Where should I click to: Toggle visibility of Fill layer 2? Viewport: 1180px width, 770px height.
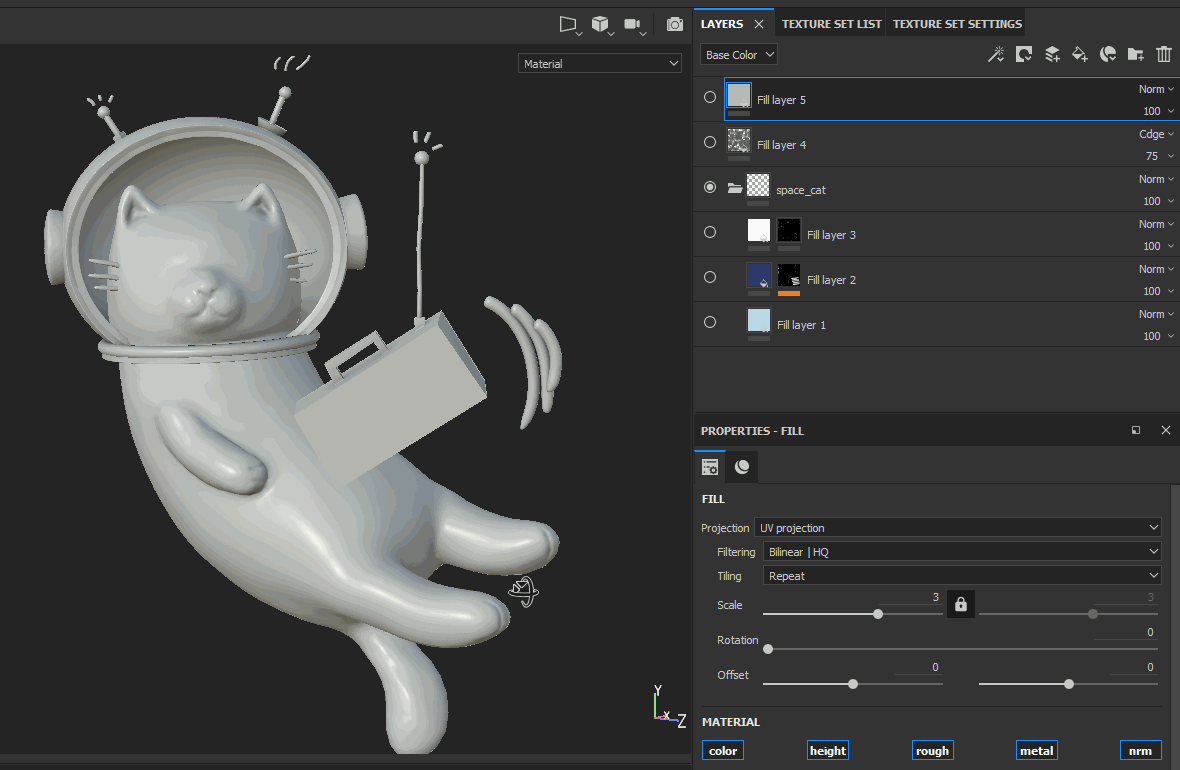(710, 277)
